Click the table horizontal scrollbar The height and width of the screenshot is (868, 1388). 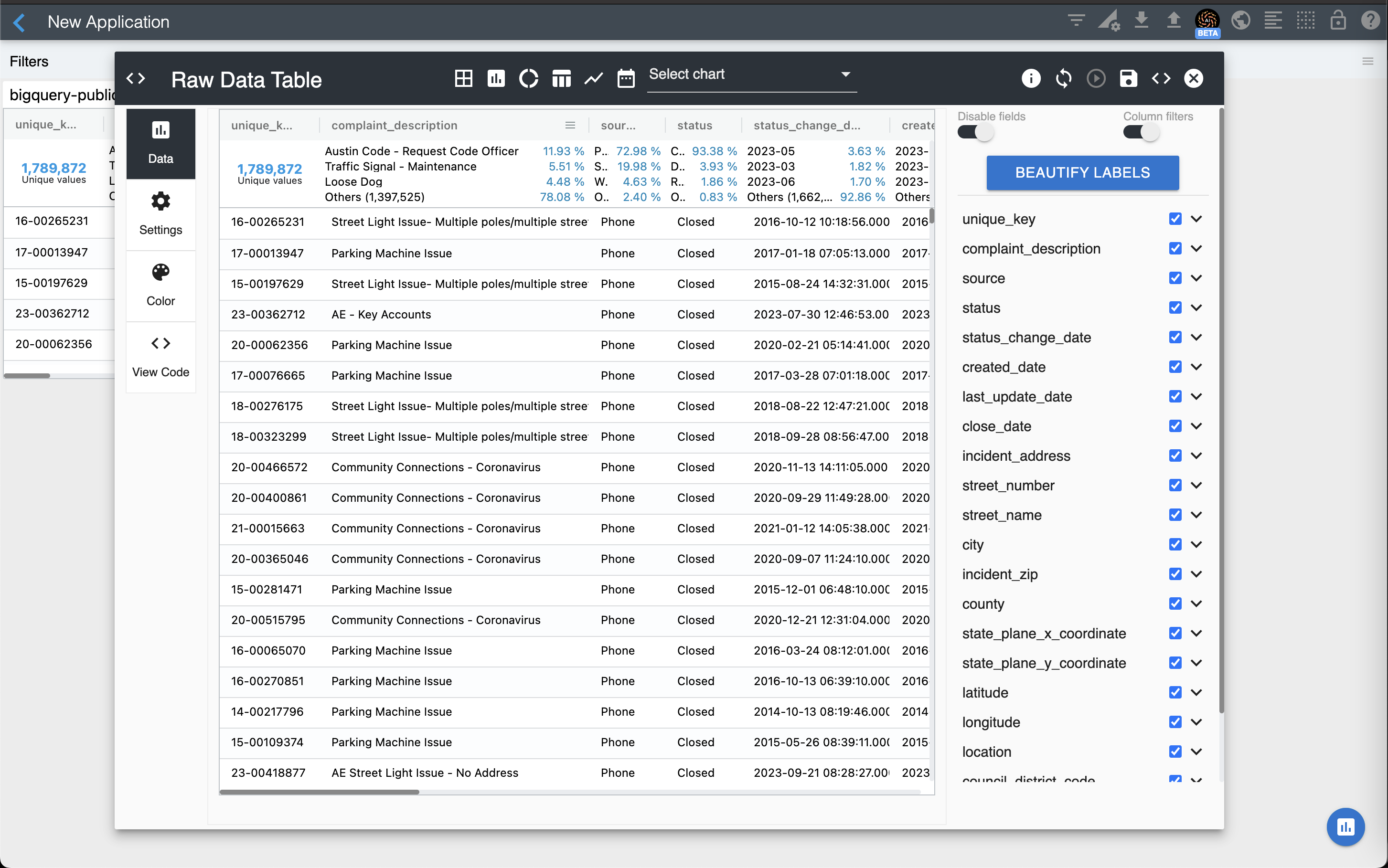(x=319, y=792)
